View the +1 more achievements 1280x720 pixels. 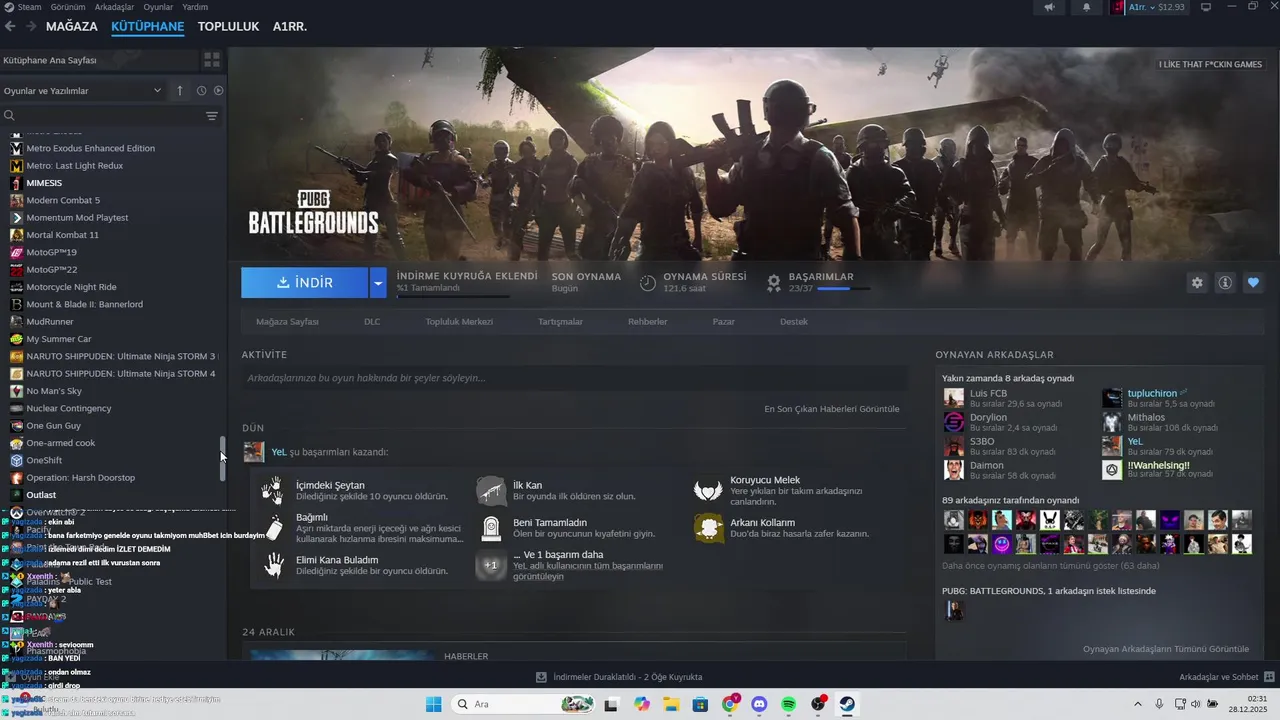(490, 565)
